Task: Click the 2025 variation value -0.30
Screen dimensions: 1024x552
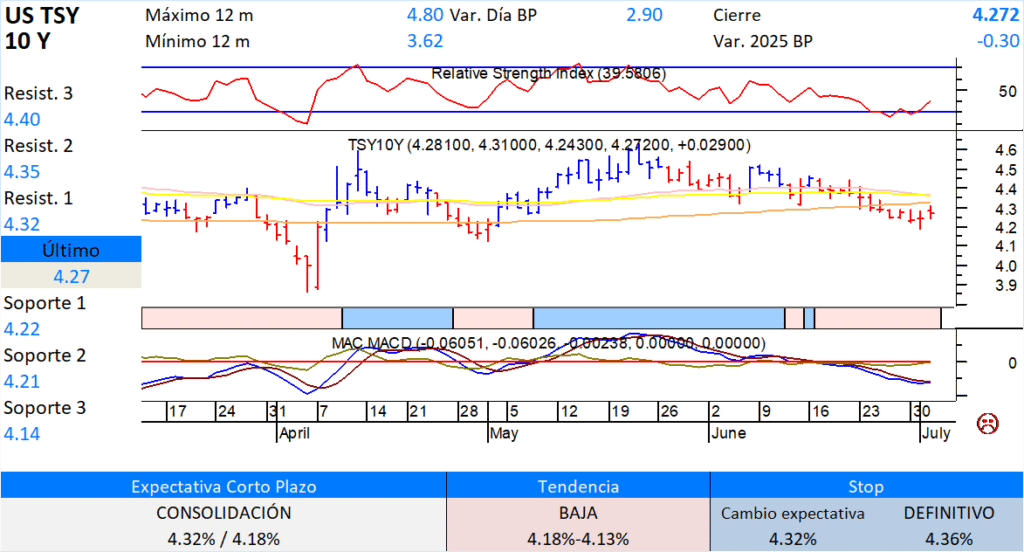Action: tap(998, 41)
